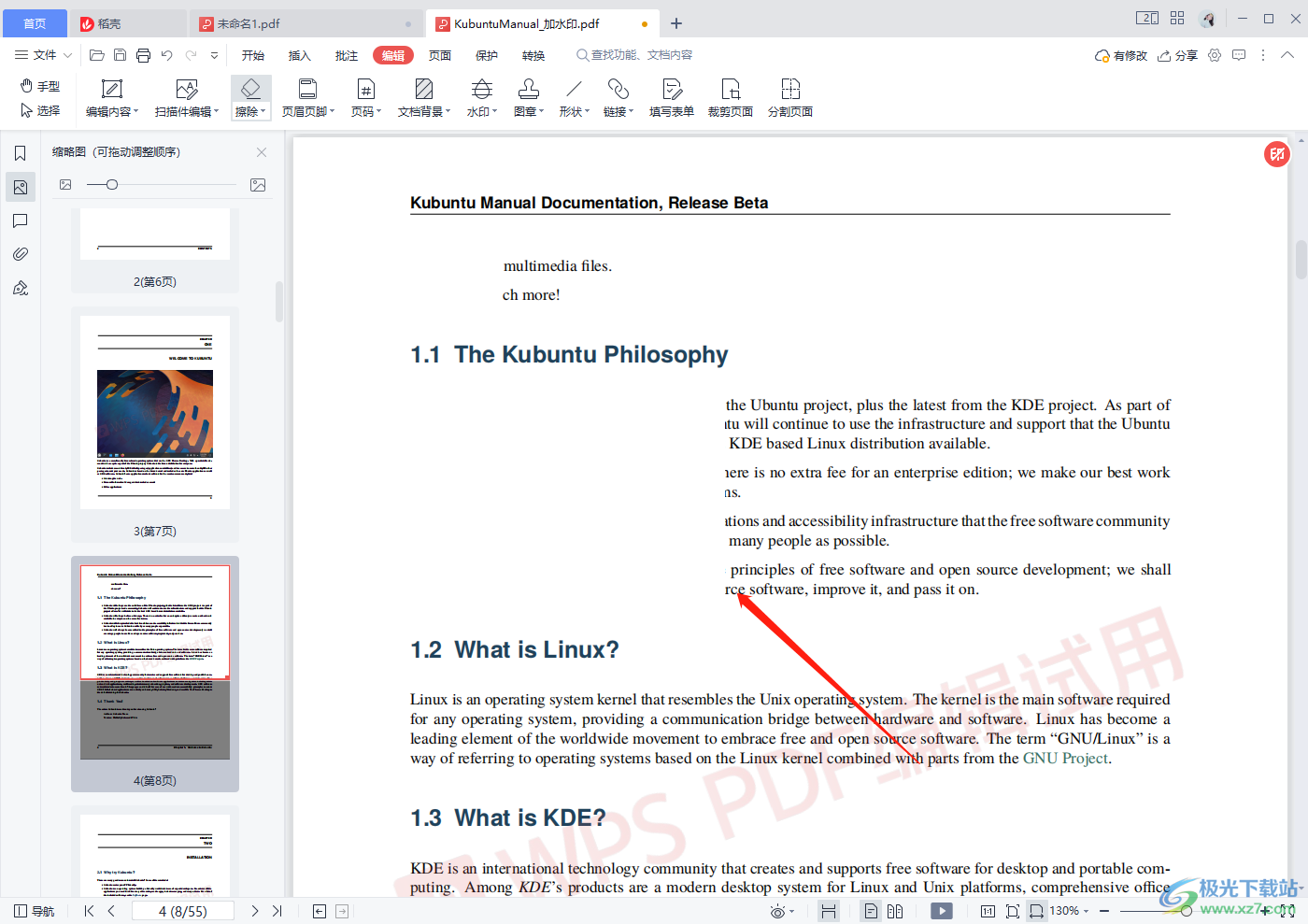Expand the quick access toolbar customize arrow
This screenshot has width=1308, height=924.
pyautogui.click(x=214, y=55)
